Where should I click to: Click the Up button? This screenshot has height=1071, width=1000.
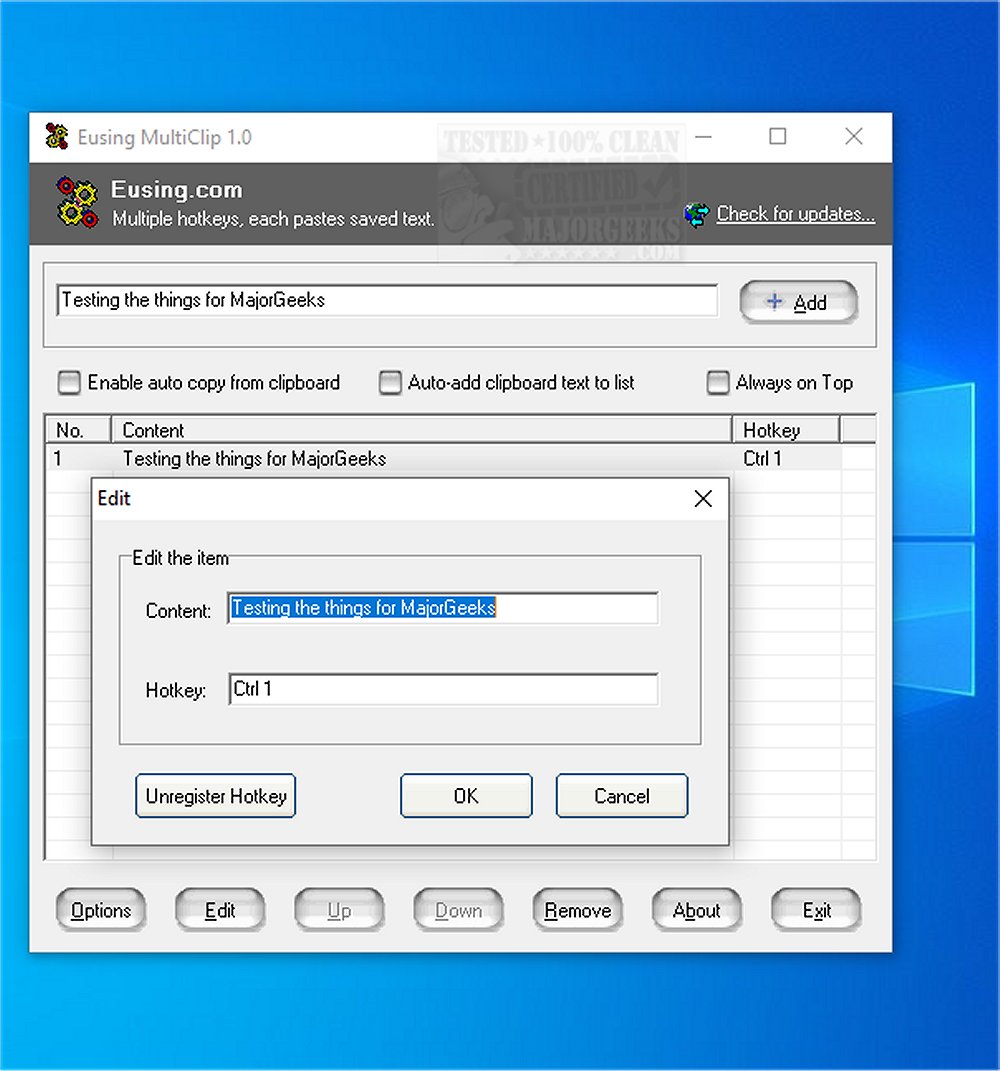pos(339,910)
